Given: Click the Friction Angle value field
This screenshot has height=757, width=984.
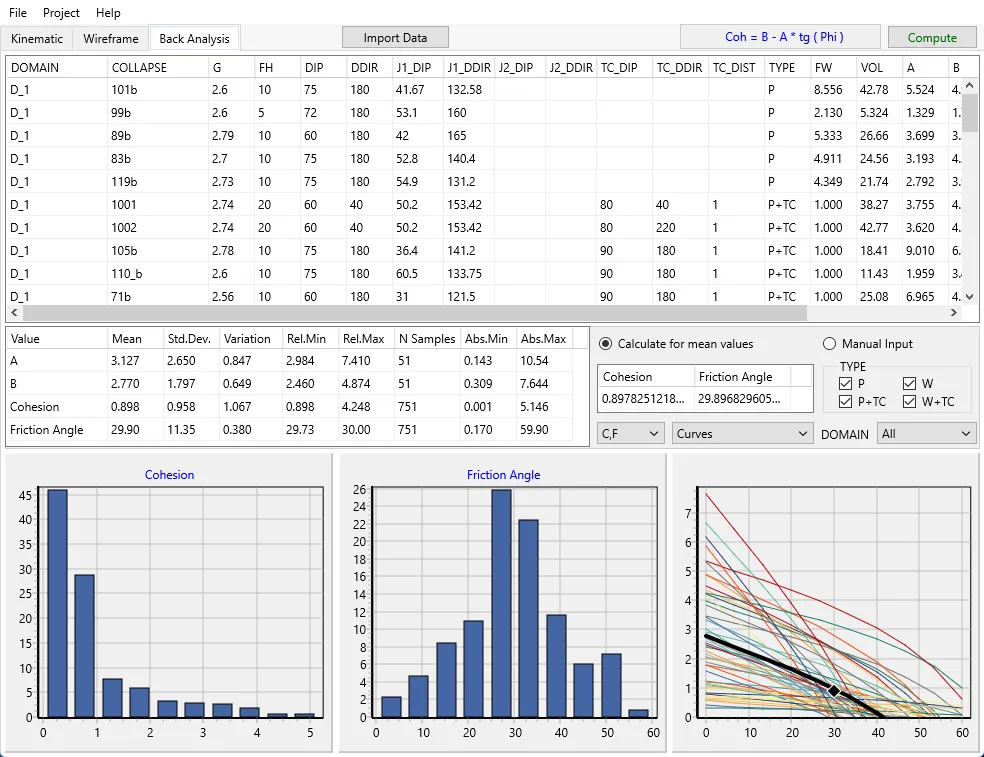Looking at the screenshot, I should [x=742, y=399].
